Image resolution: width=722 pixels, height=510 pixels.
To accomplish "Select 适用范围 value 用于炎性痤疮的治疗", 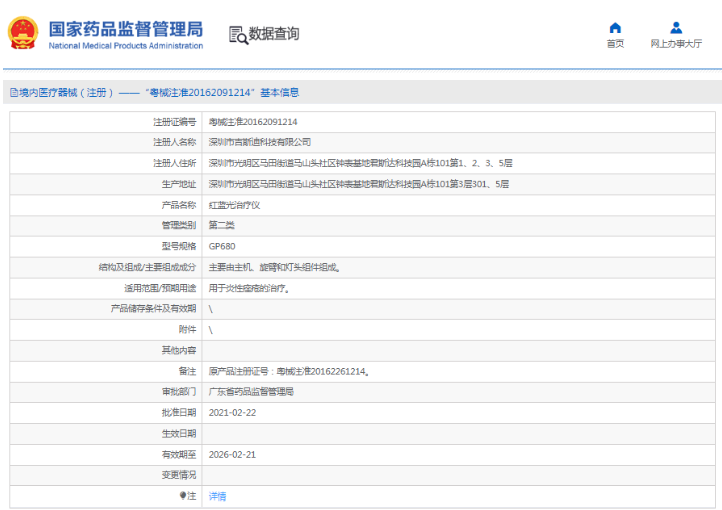I will click(249, 288).
